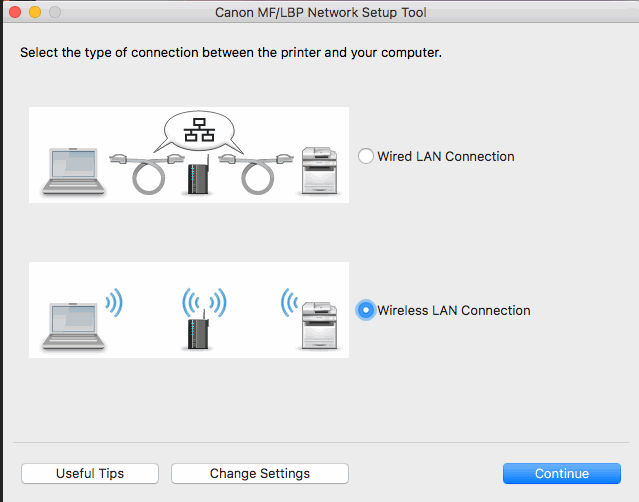Close the Network Setup Tool window
This screenshot has height=502, width=639.
14,12
